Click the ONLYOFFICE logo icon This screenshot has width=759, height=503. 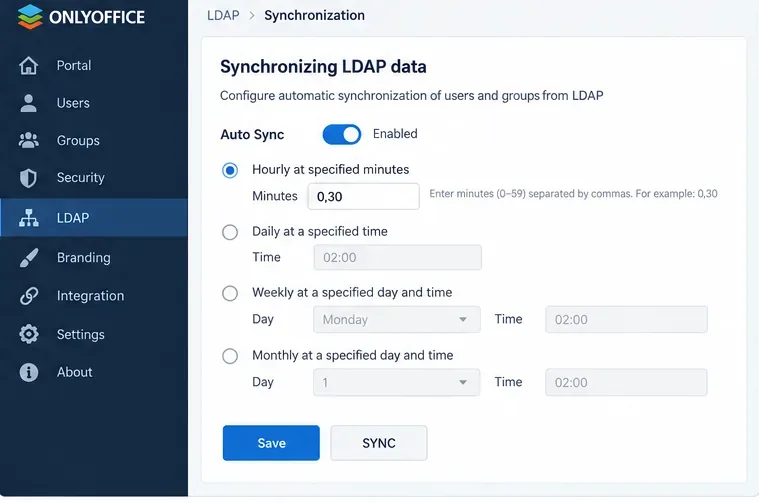coord(30,16)
